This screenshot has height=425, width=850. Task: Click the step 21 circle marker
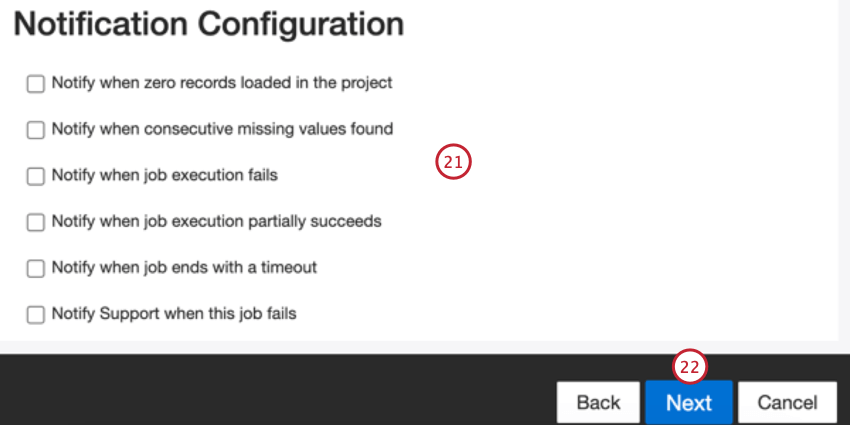pos(453,163)
